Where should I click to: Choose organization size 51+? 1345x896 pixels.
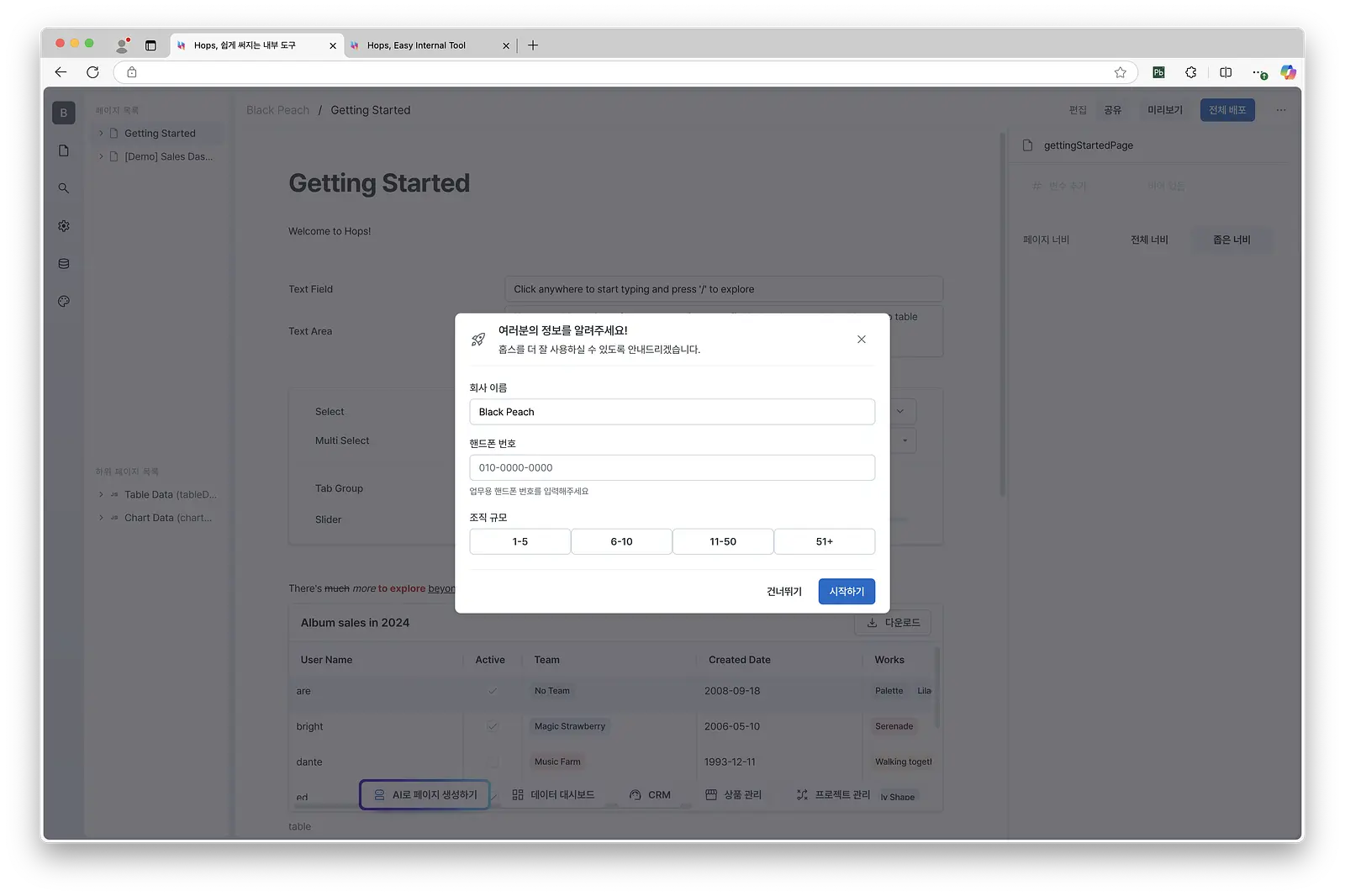825,541
